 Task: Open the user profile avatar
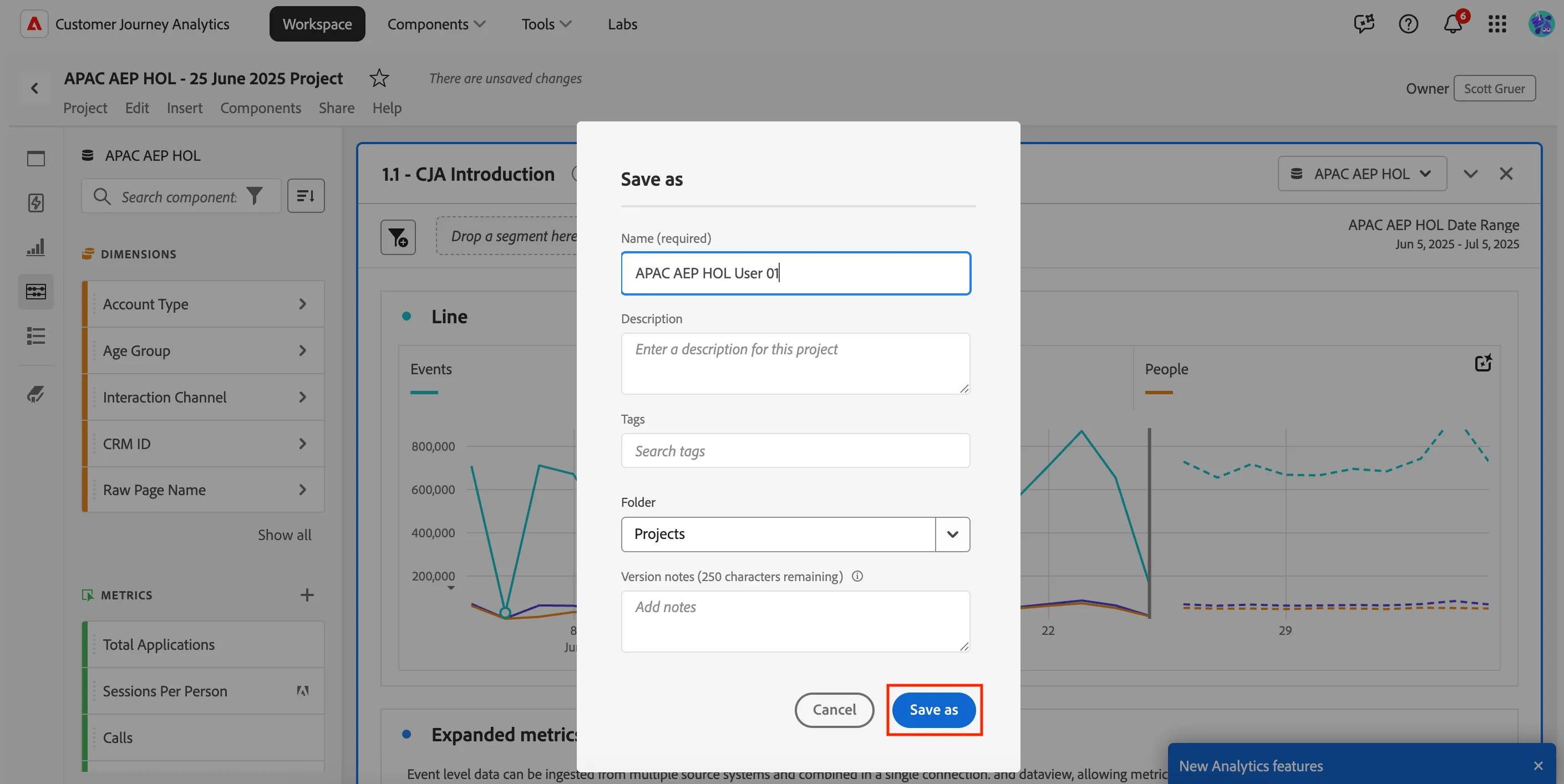click(x=1541, y=24)
